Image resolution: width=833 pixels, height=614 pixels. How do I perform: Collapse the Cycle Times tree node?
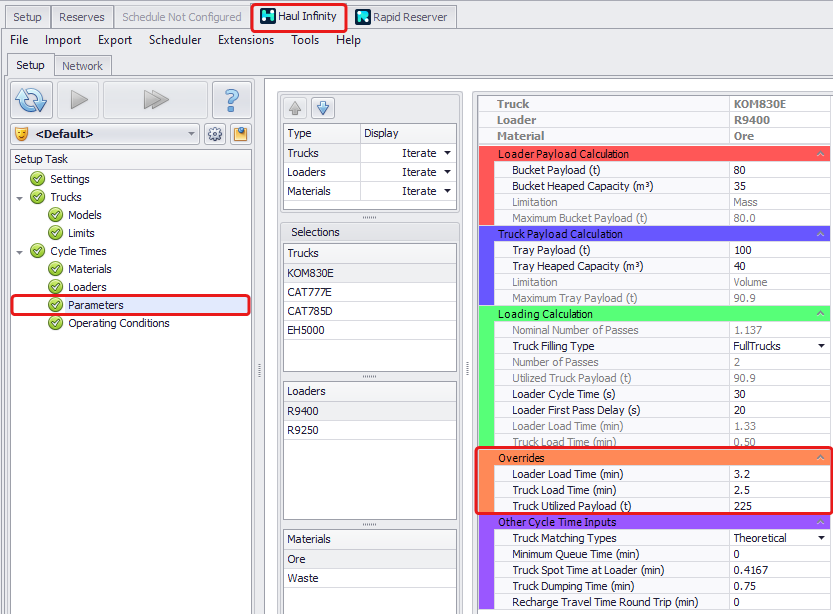[x=21, y=251]
